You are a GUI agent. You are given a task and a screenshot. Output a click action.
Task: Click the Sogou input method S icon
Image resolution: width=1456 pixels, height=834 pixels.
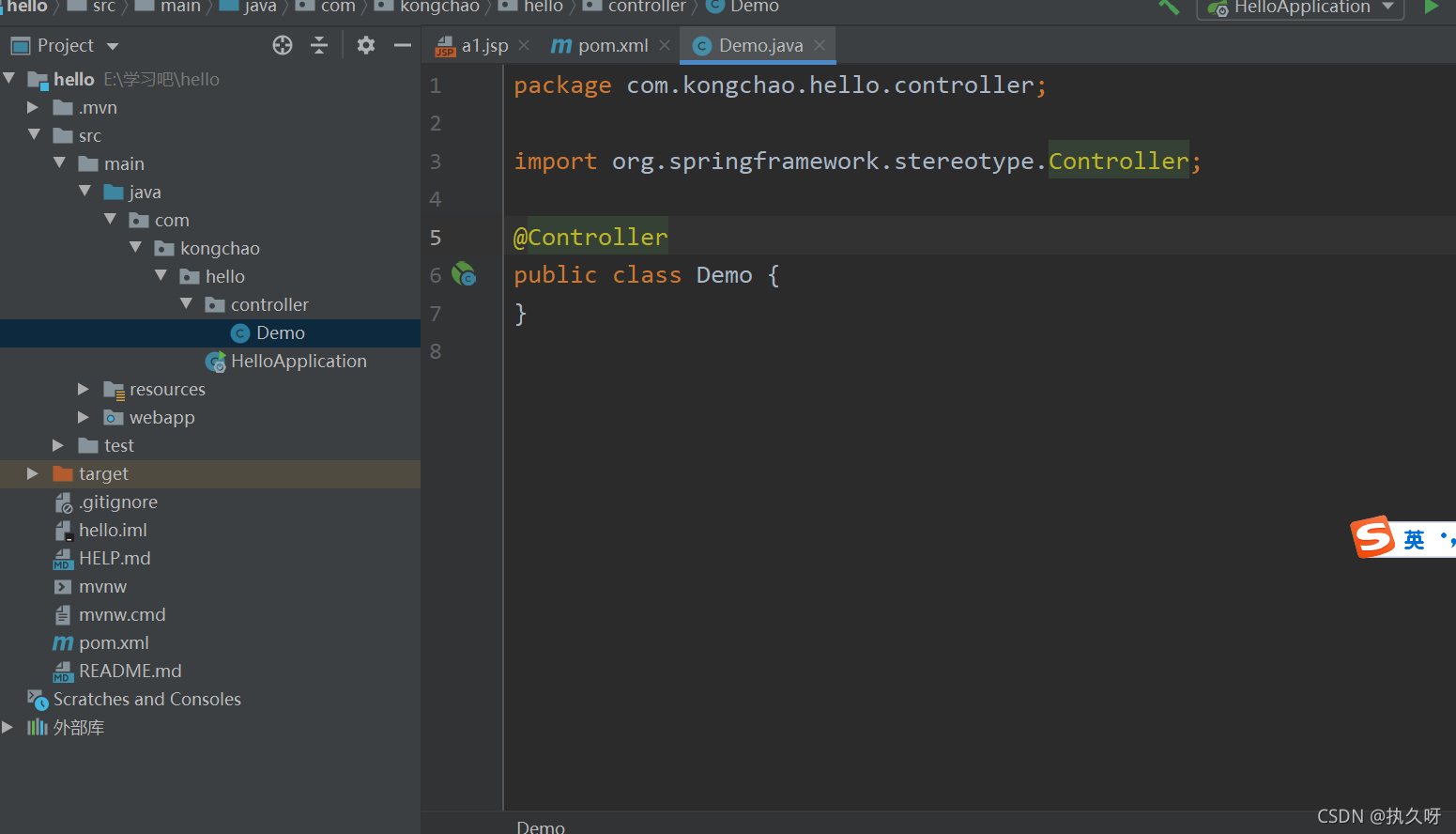1372,537
